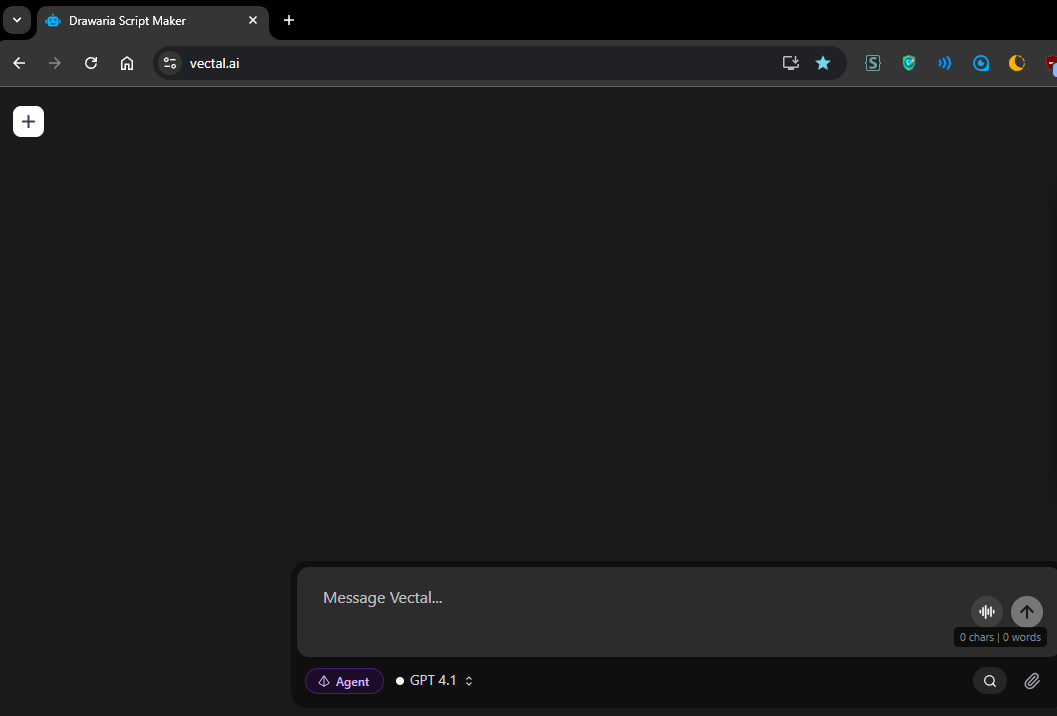1057x716 pixels.
Task: Open the orange crescent moon extension
Action: (1016, 63)
